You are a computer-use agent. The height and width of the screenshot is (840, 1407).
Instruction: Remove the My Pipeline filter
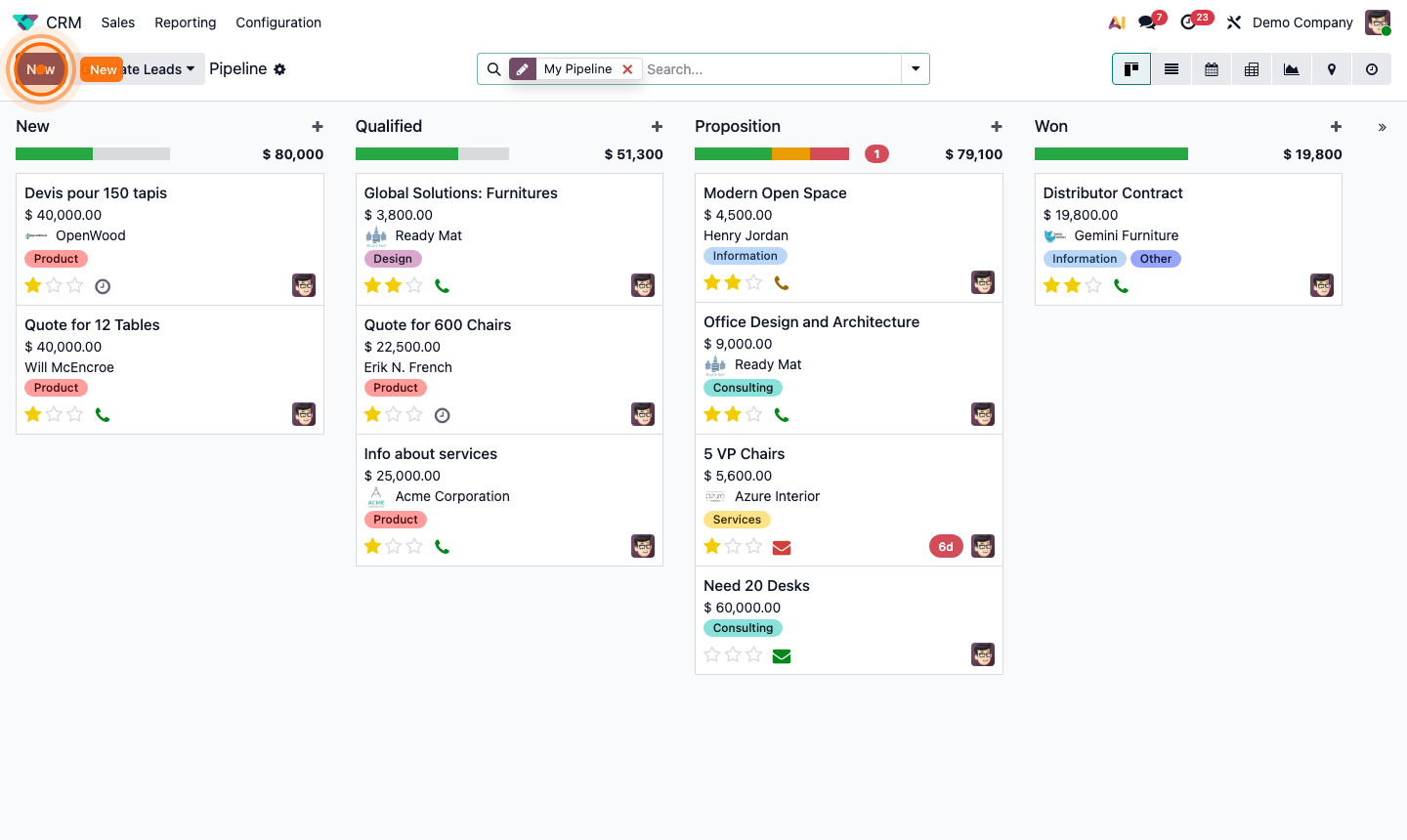coord(626,69)
